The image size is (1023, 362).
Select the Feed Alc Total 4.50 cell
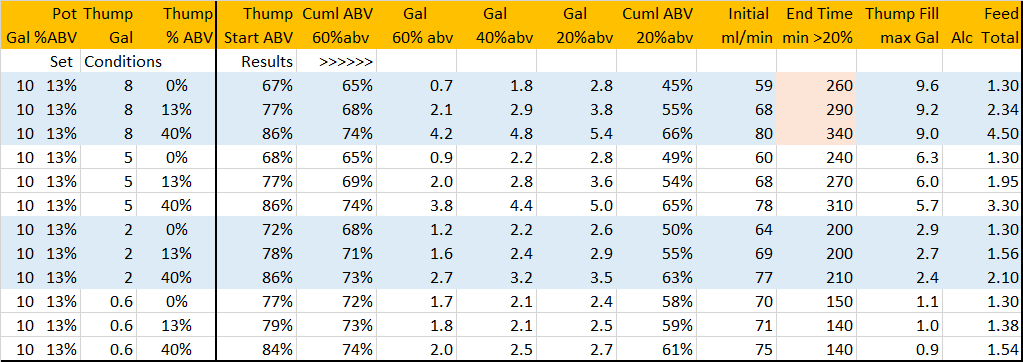[982, 134]
